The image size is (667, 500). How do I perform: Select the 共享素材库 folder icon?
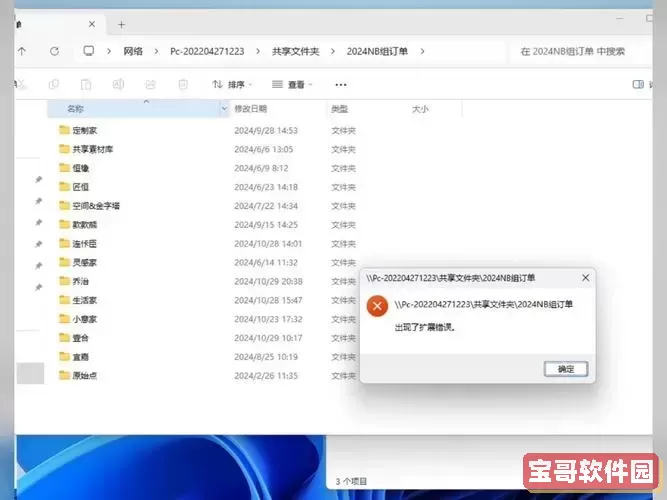(64, 149)
